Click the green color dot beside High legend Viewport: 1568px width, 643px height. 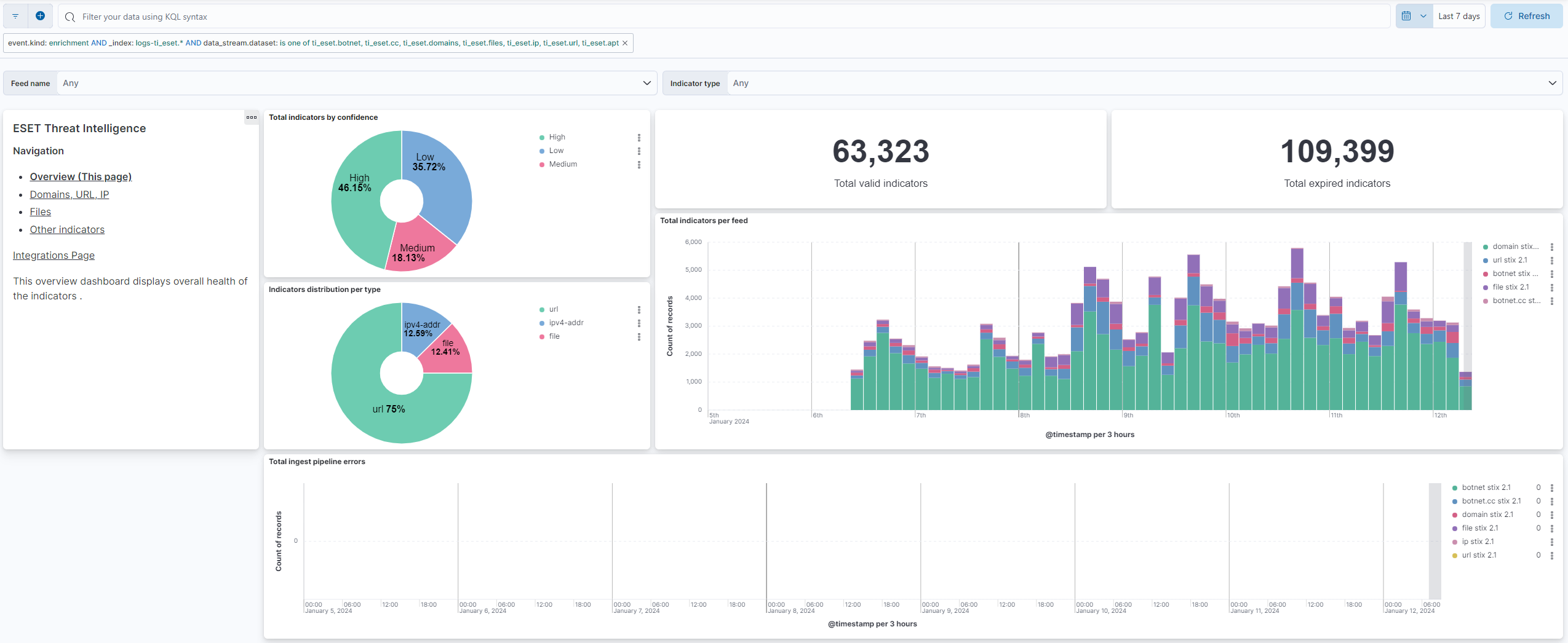click(x=541, y=136)
